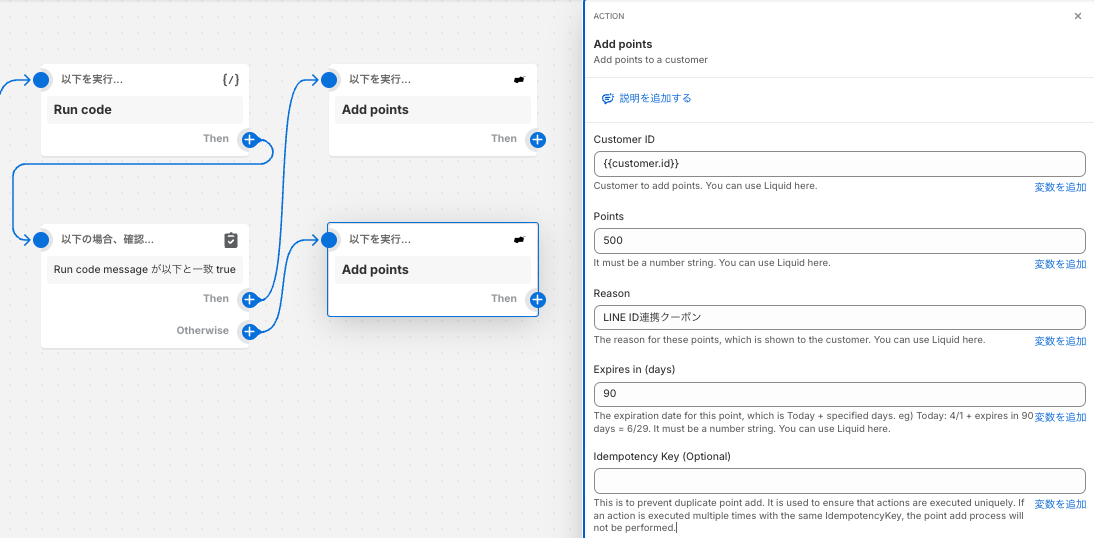Click the Expires in days field
Image resolution: width=1094 pixels, height=538 pixels.
point(839,394)
